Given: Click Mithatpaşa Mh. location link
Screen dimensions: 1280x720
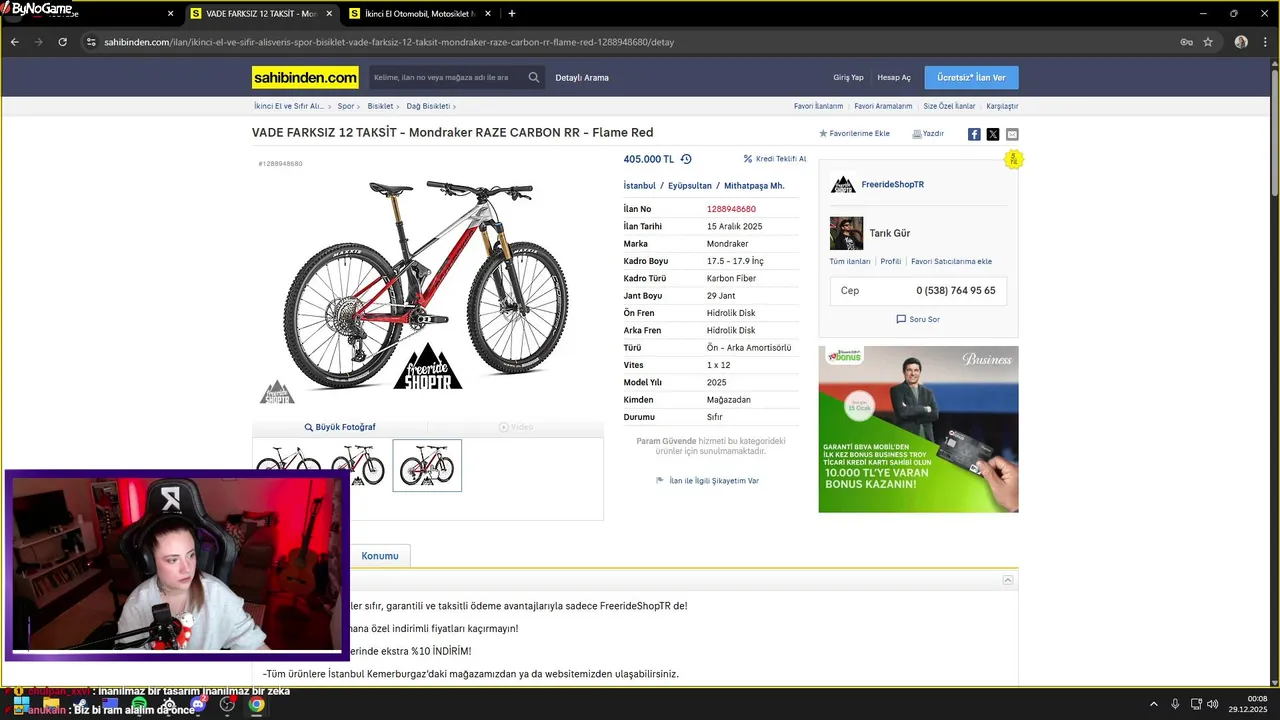Looking at the screenshot, I should (x=754, y=186).
